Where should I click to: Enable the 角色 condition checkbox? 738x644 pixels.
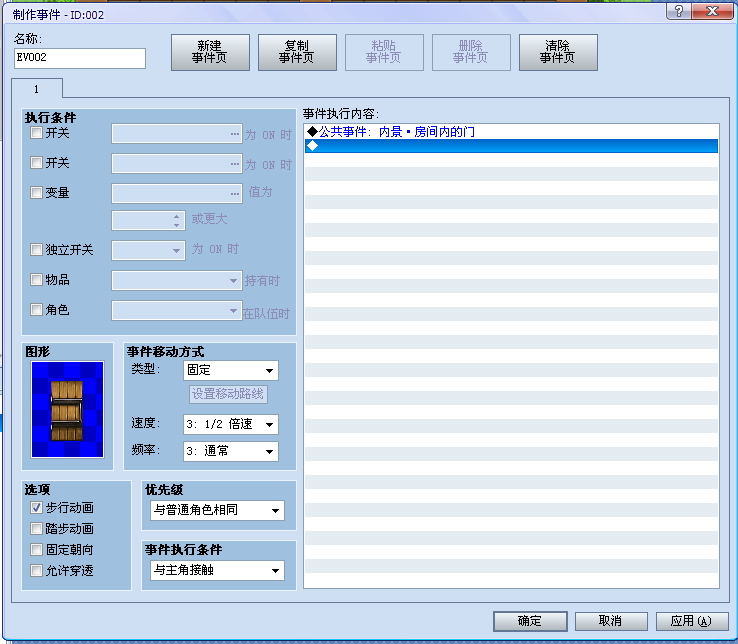pyautogui.click(x=36, y=310)
